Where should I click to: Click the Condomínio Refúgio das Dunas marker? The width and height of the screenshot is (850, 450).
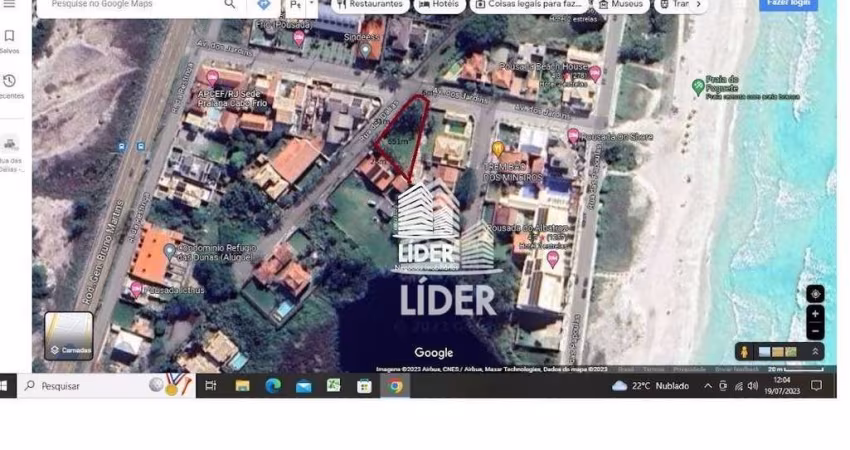170,252
